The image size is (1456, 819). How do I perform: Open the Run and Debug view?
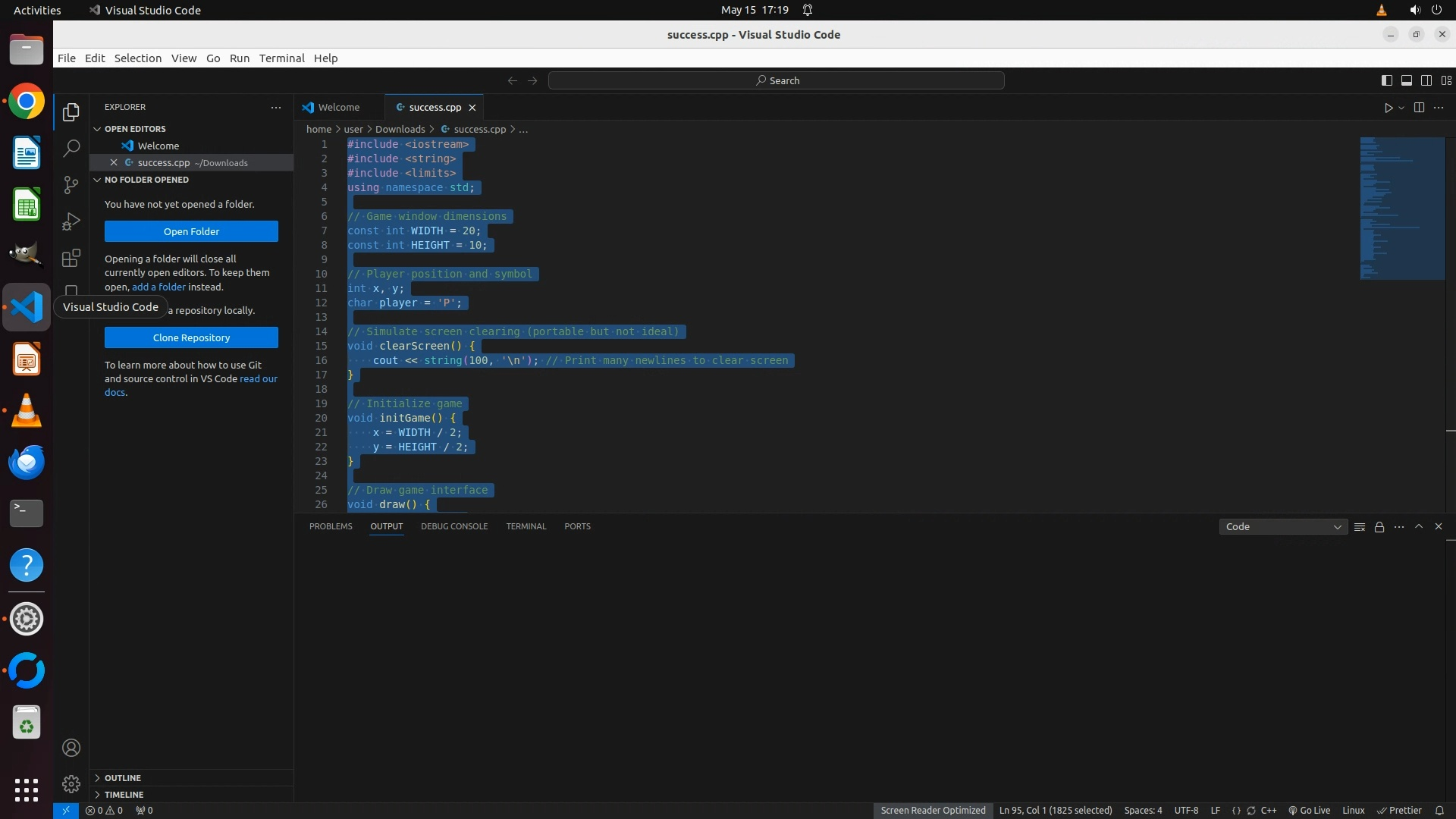[x=71, y=221]
